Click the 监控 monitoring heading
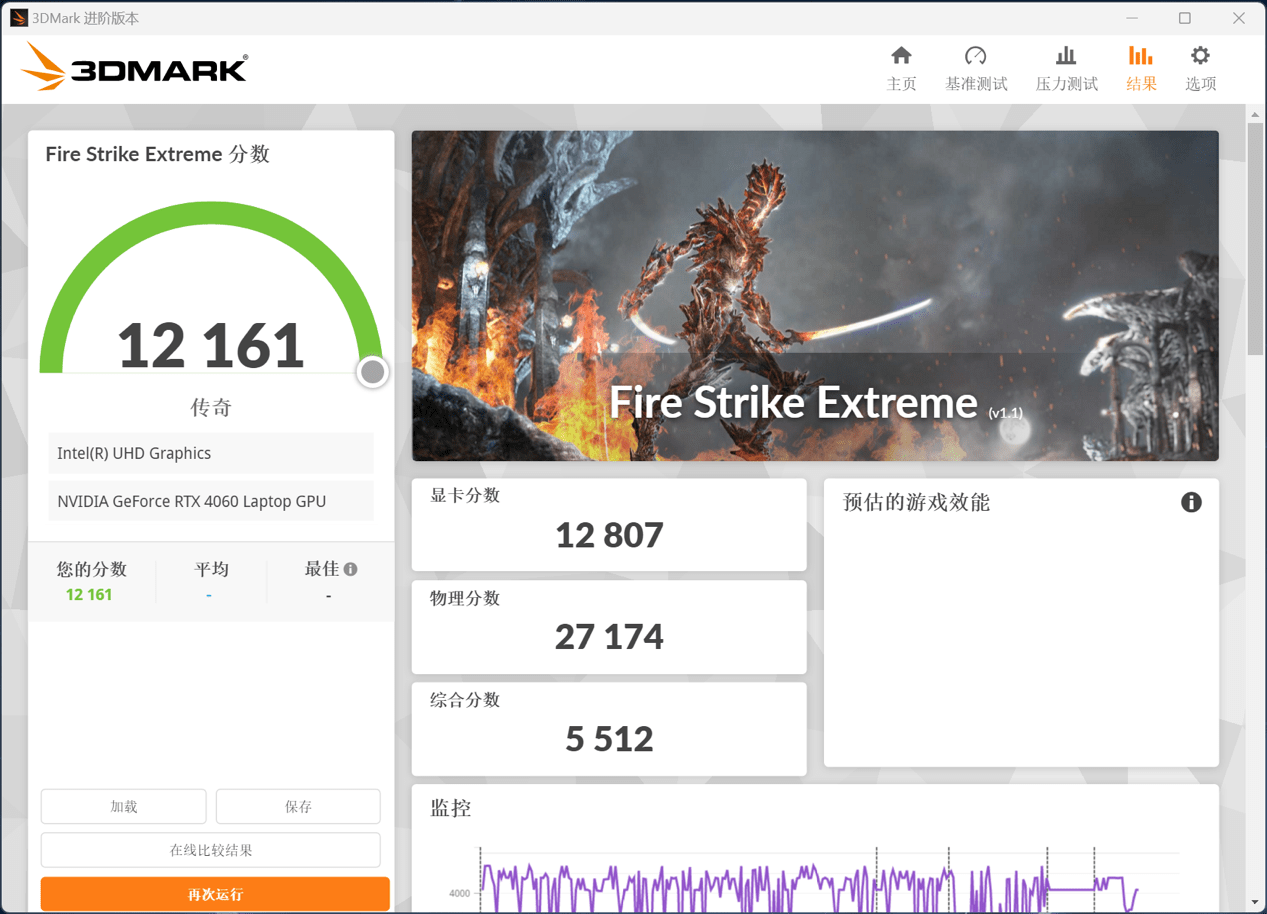This screenshot has height=914, width=1267. click(x=451, y=808)
